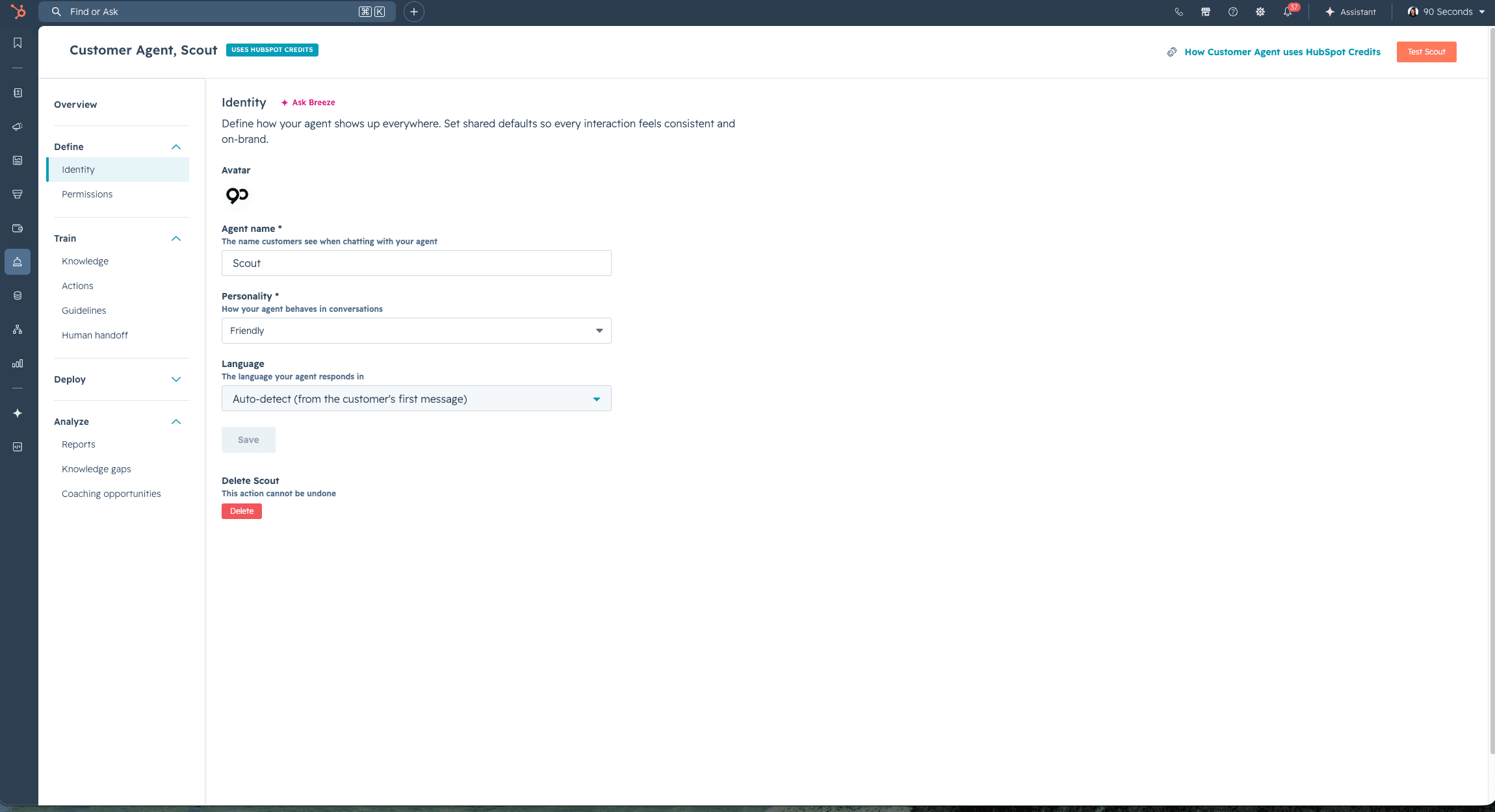Open Permissions in the Define section

pos(87,194)
